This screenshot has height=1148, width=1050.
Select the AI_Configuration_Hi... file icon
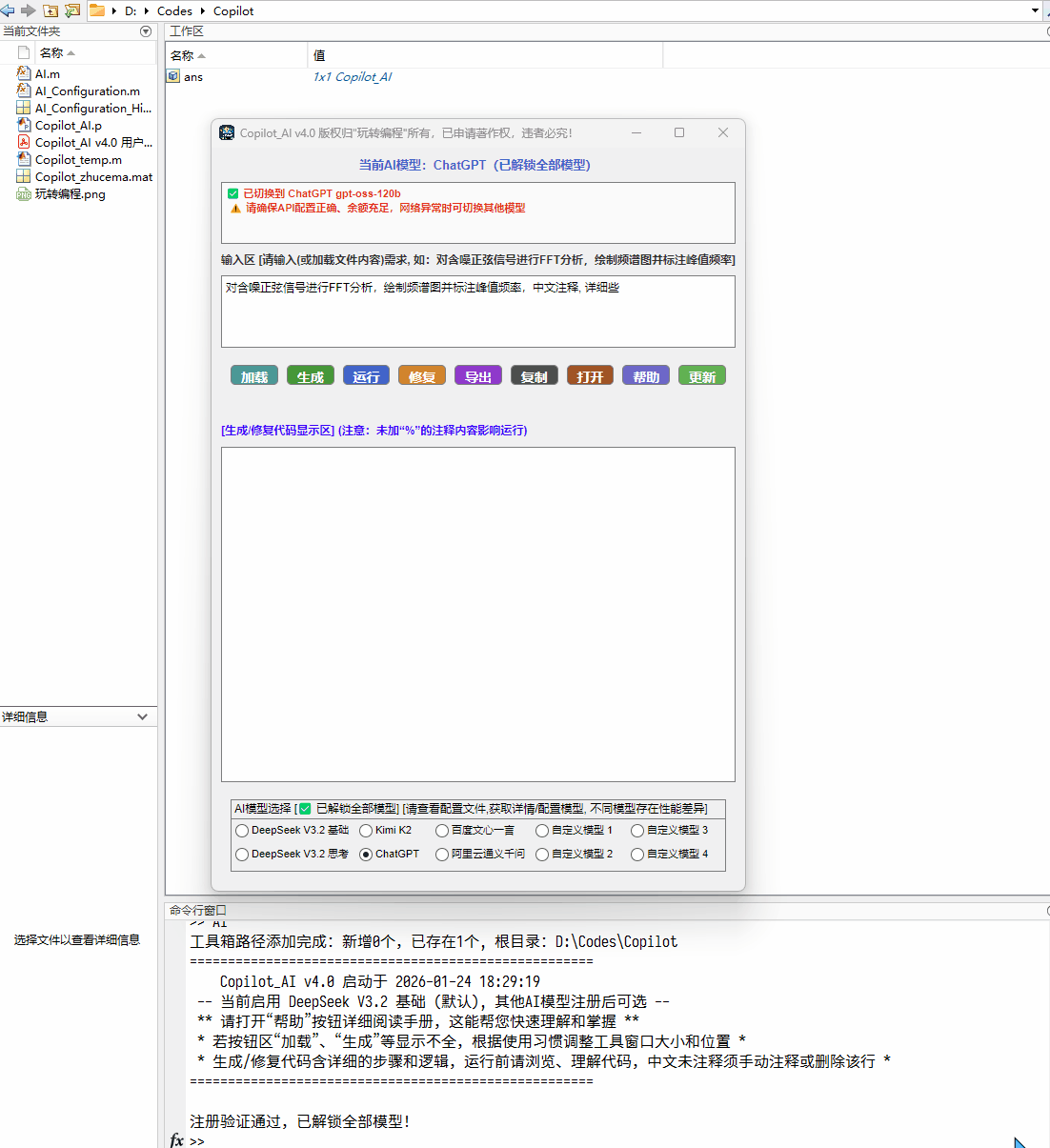click(x=24, y=108)
